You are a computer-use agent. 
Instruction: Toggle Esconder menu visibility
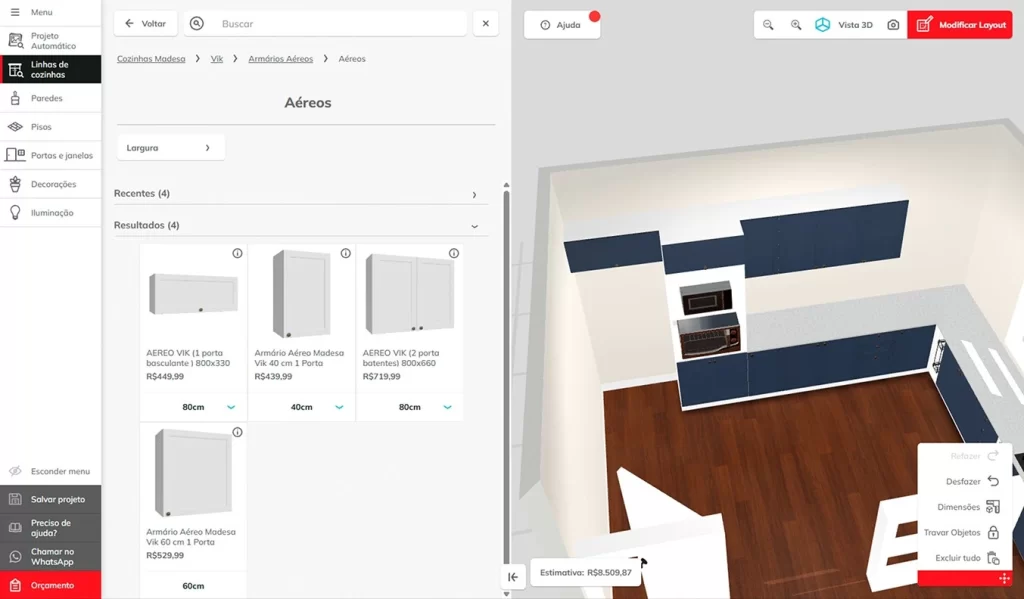(50, 471)
